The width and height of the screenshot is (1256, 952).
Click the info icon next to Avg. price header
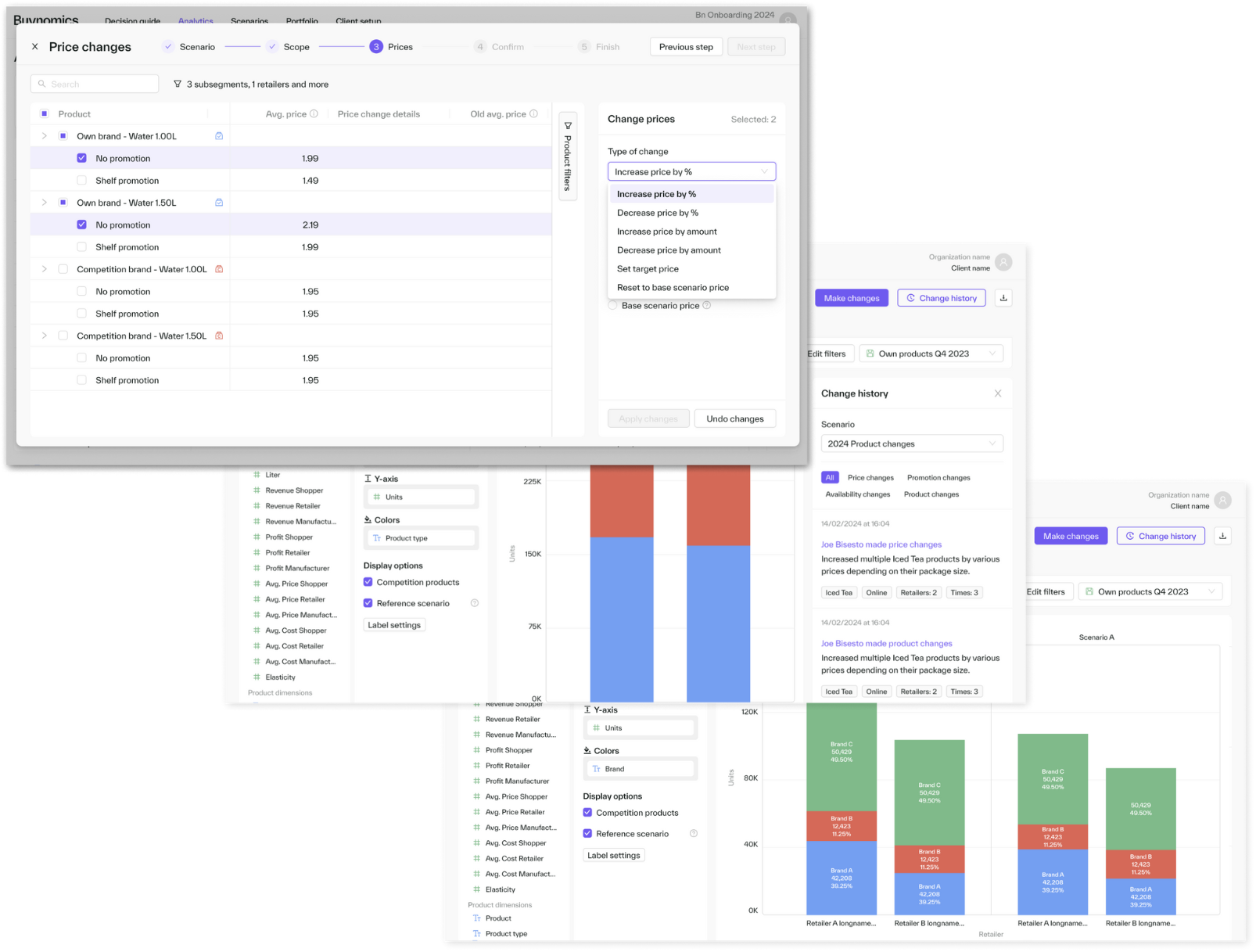(314, 113)
